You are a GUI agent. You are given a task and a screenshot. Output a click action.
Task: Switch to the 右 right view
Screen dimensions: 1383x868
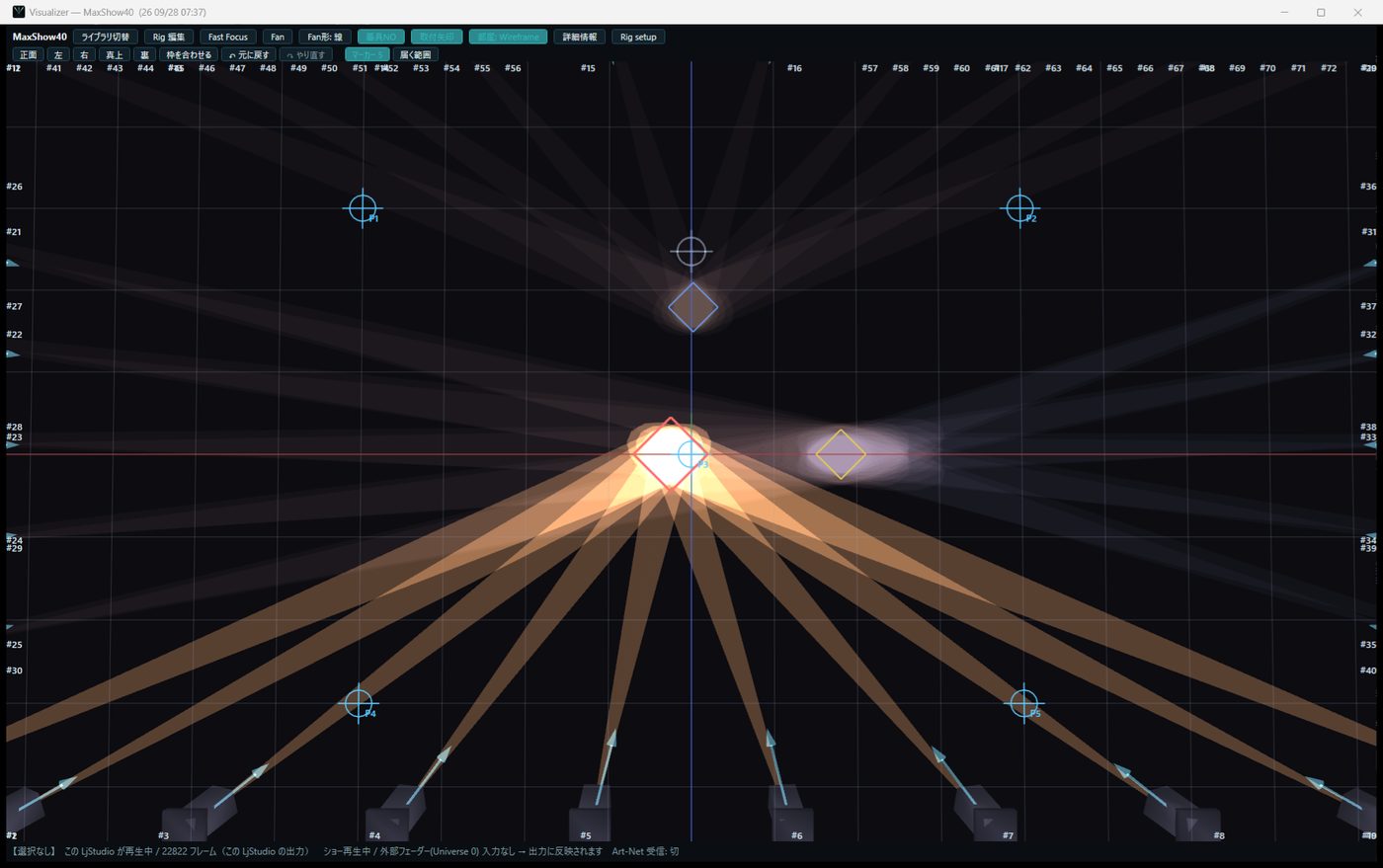point(84,54)
